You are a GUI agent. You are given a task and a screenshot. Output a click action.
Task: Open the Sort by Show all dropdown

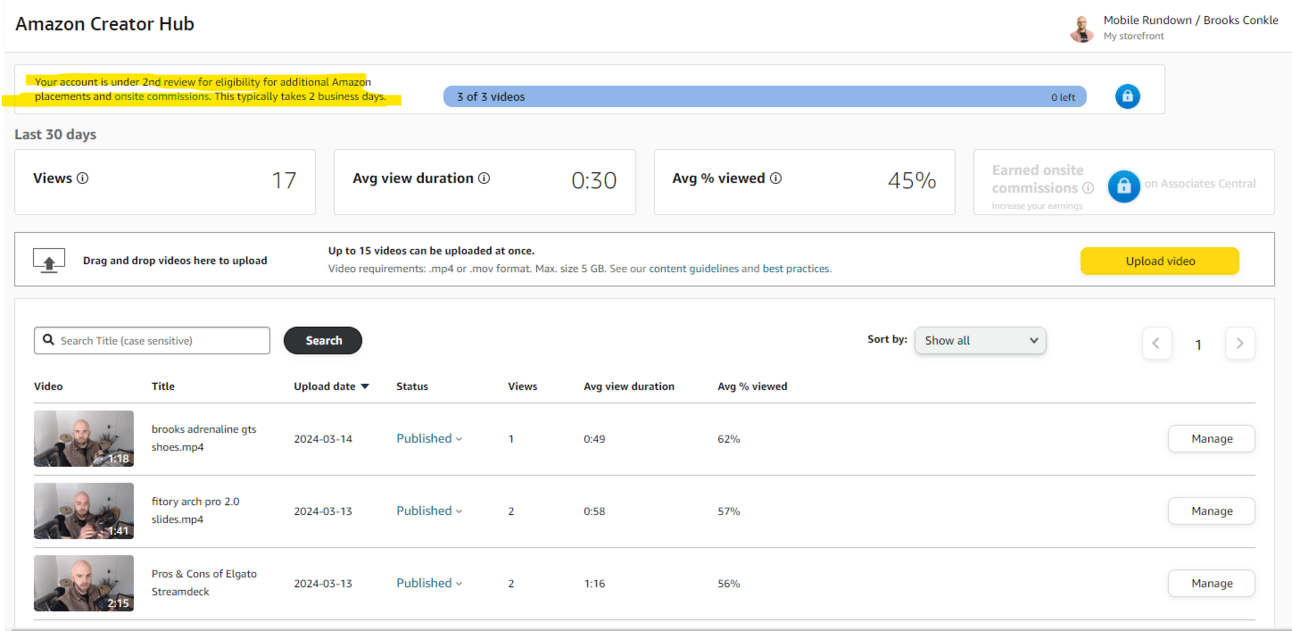[x=980, y=340]
